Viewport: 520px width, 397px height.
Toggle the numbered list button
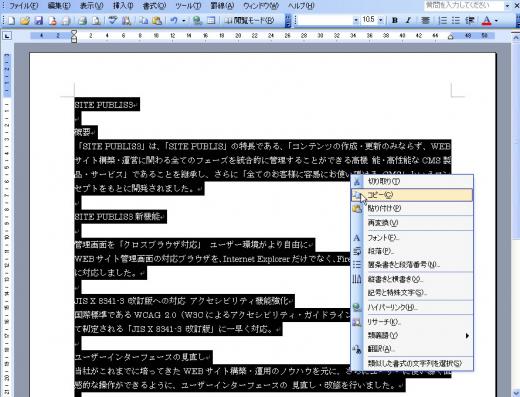click(x=442, y=21)
